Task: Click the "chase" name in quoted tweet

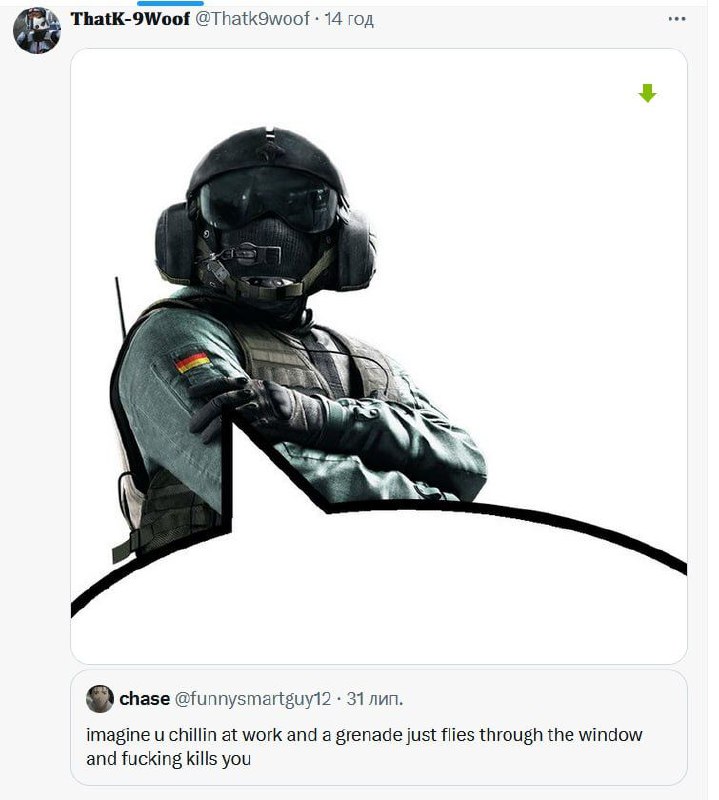Action: click(x=144, y=698)
